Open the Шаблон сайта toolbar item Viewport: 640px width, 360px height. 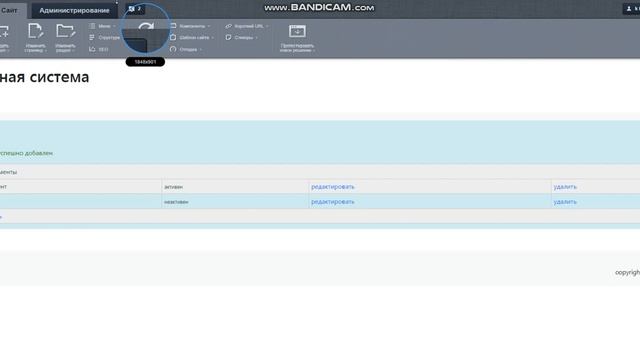191,38
